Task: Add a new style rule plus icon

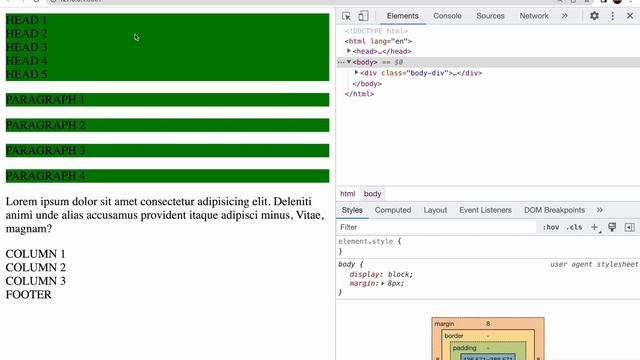Action: 595,227
